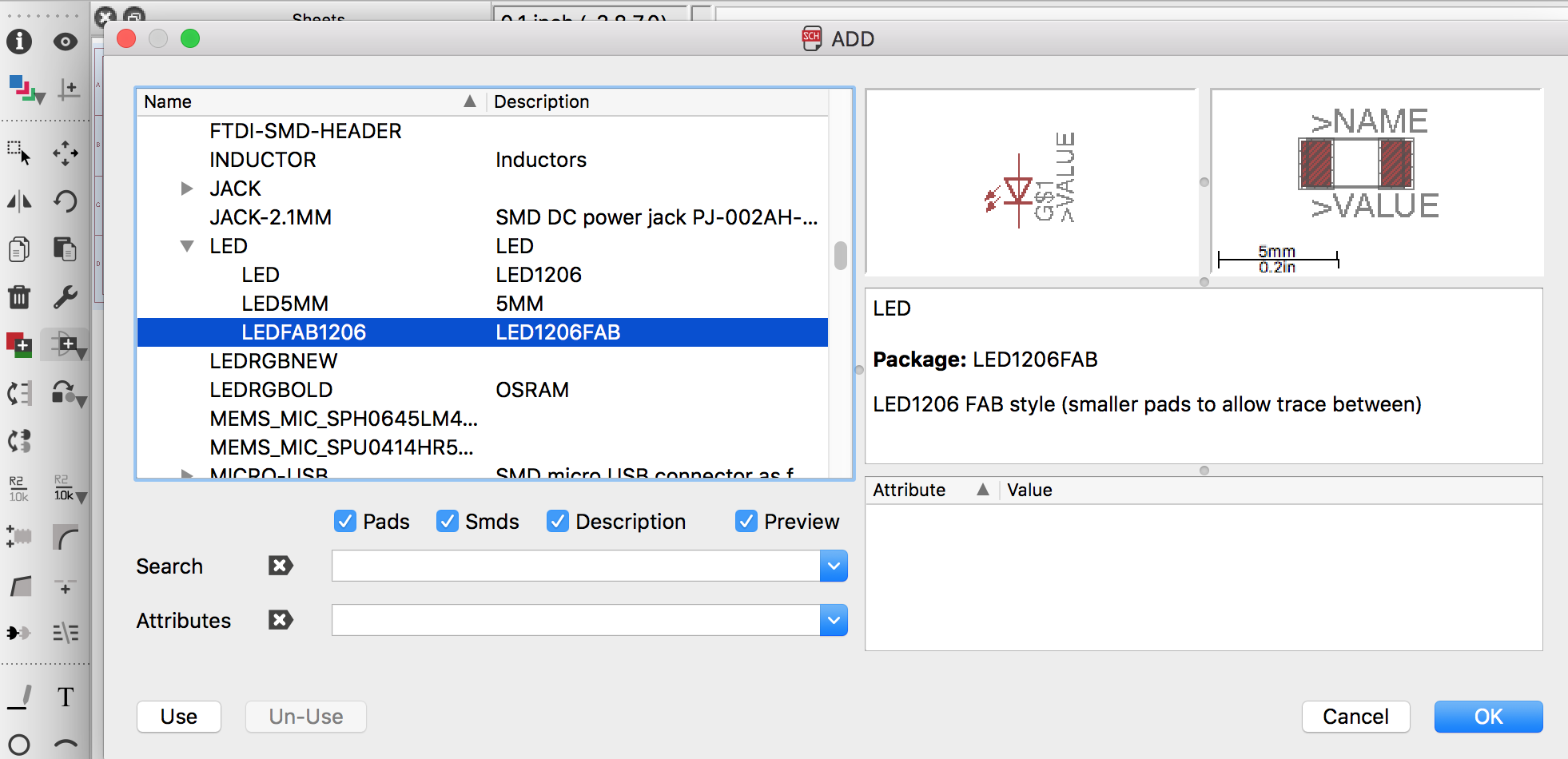Disable the Smds checkbox
1568x759 pixels.
[x=448, y=521]
